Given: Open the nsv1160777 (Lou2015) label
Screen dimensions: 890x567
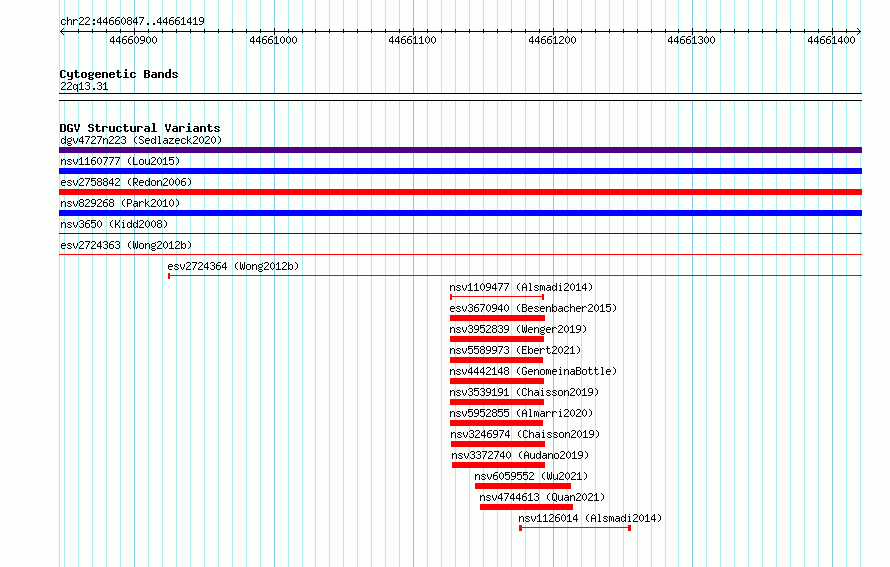Looking at the screenshot, I should (x=120, y=161).
